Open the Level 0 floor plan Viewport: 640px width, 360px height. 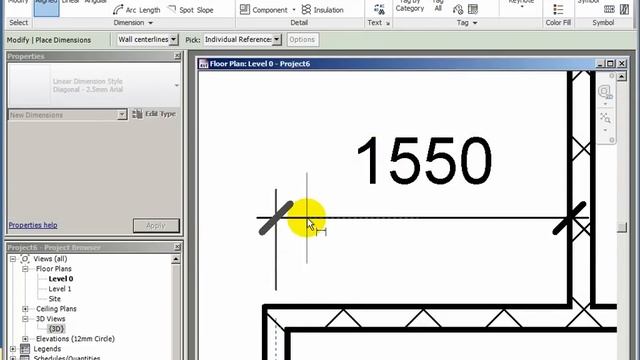coord(61,279)
